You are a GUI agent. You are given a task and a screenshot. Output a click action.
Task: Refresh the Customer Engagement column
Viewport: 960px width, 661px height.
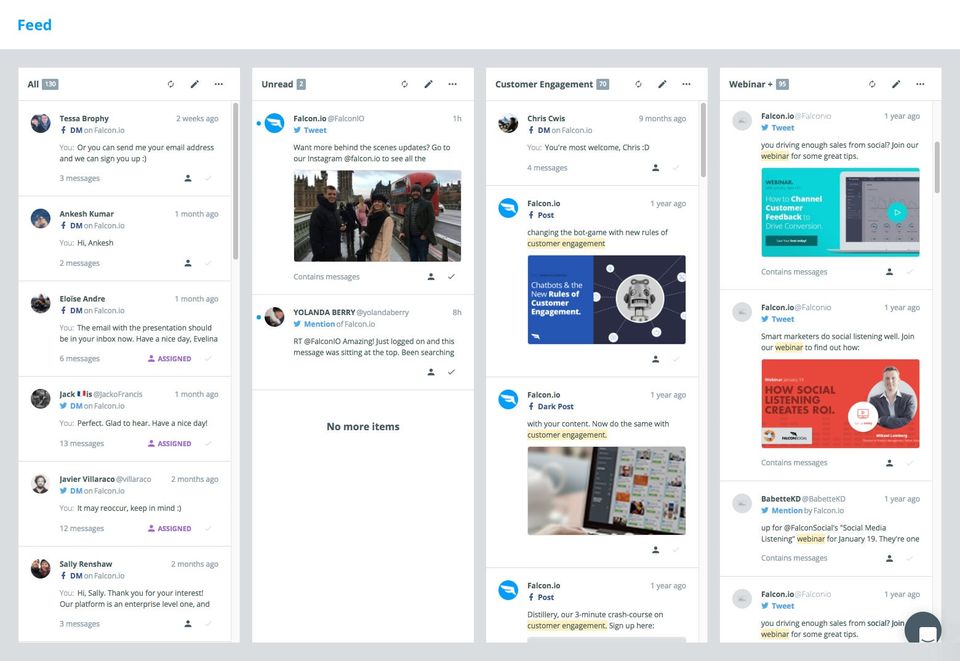click(x=639, y=84)
